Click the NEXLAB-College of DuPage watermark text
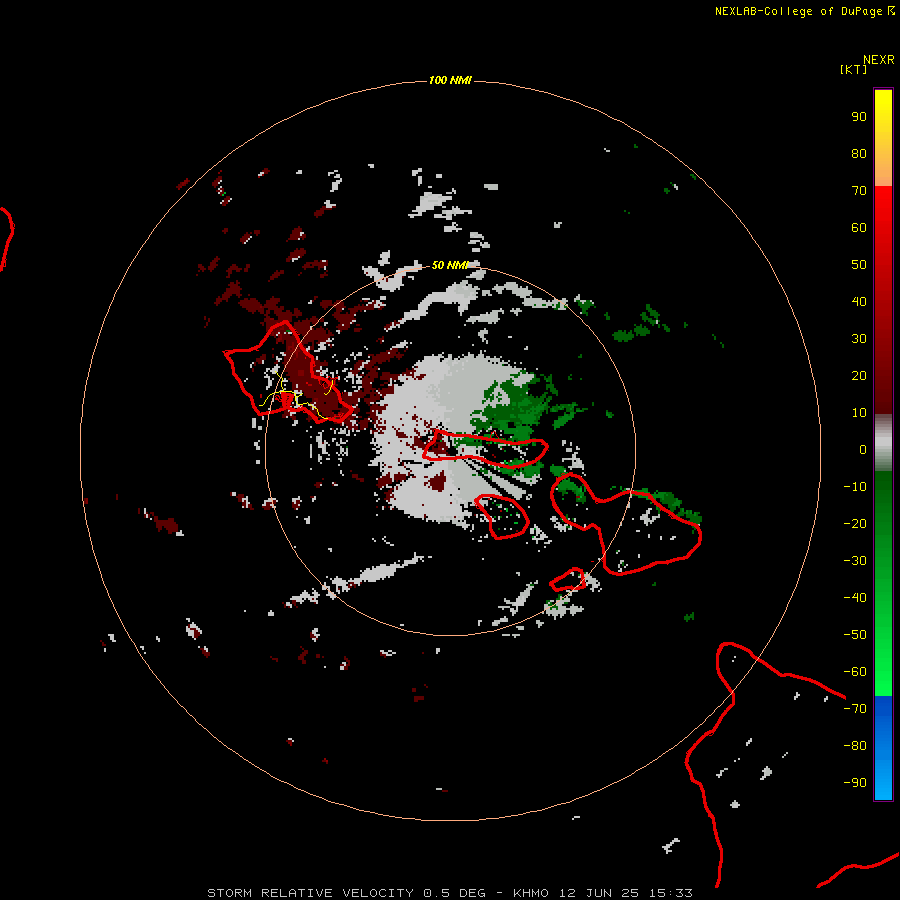 click(804, 11)
